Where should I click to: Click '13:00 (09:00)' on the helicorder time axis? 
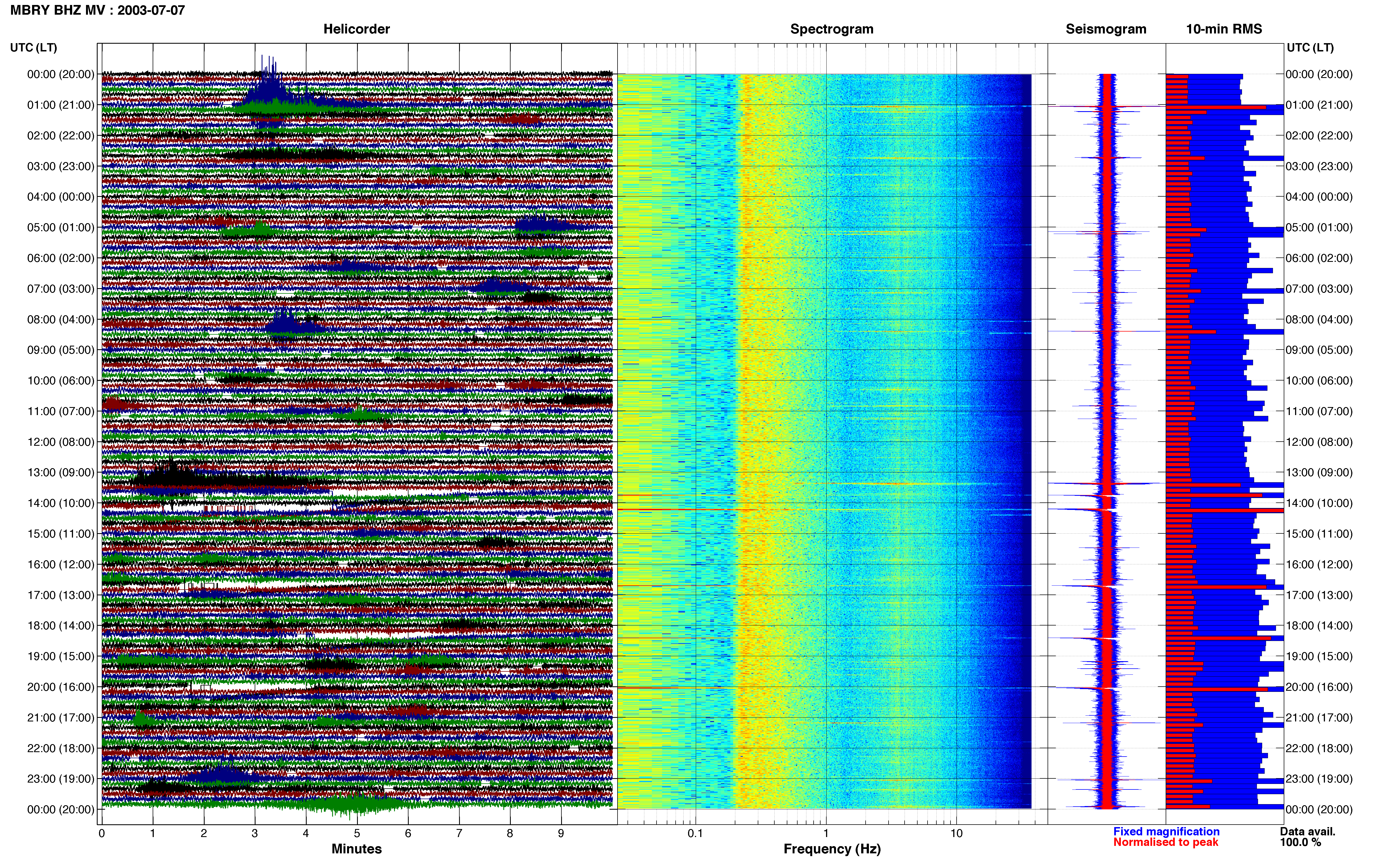click(x=61, y=473)
